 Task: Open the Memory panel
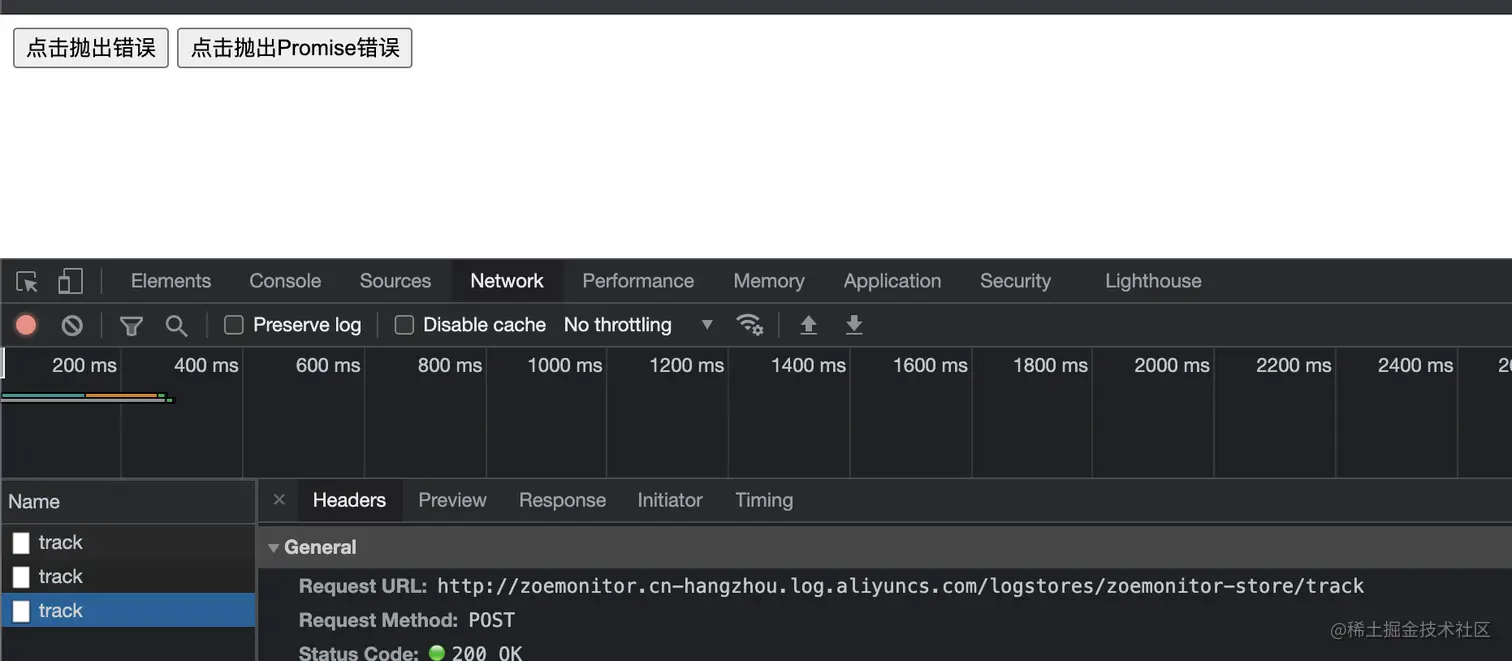point(769,281)
